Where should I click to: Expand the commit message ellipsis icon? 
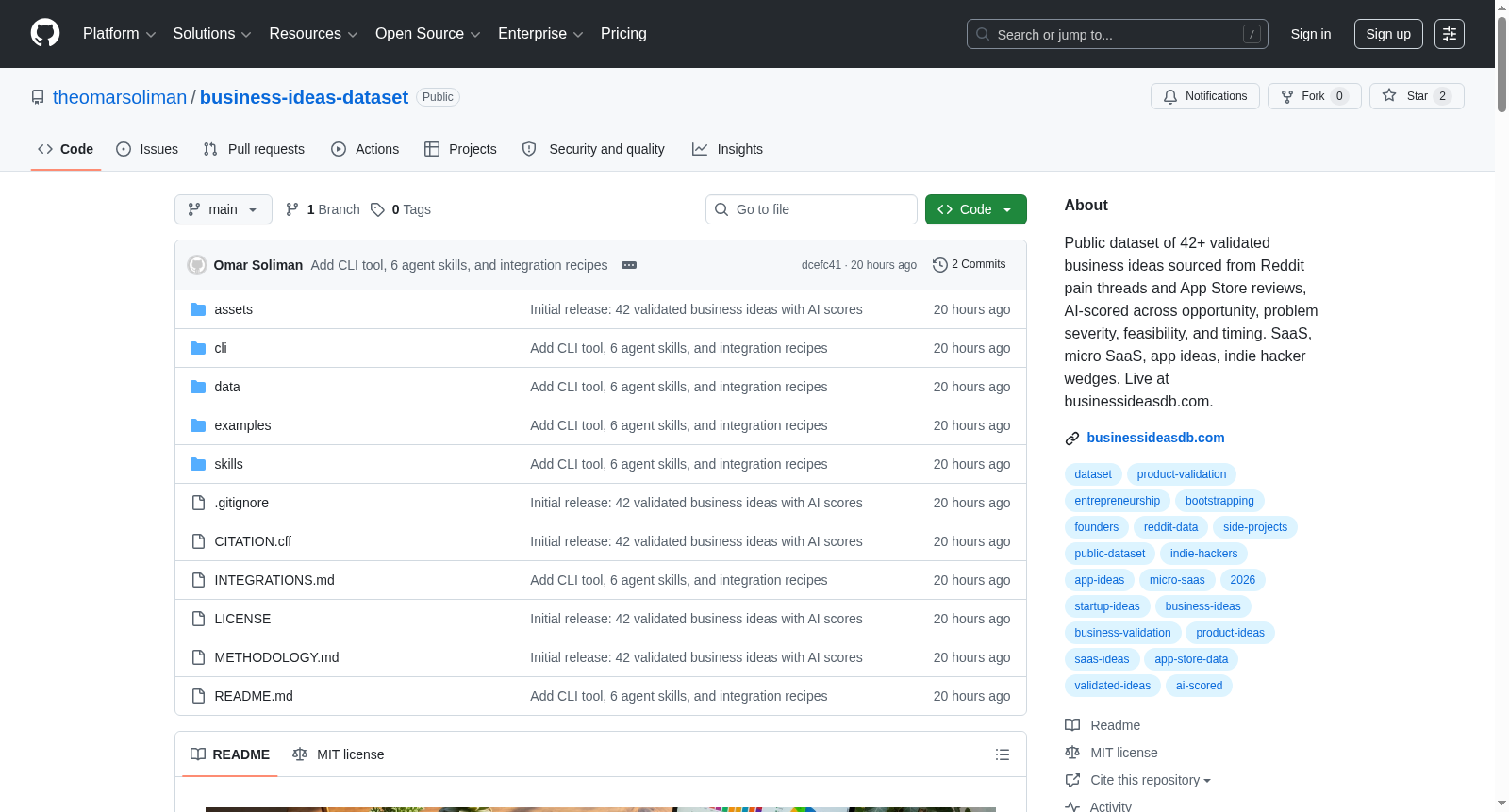pyautogui.click(x=629, y=265)
